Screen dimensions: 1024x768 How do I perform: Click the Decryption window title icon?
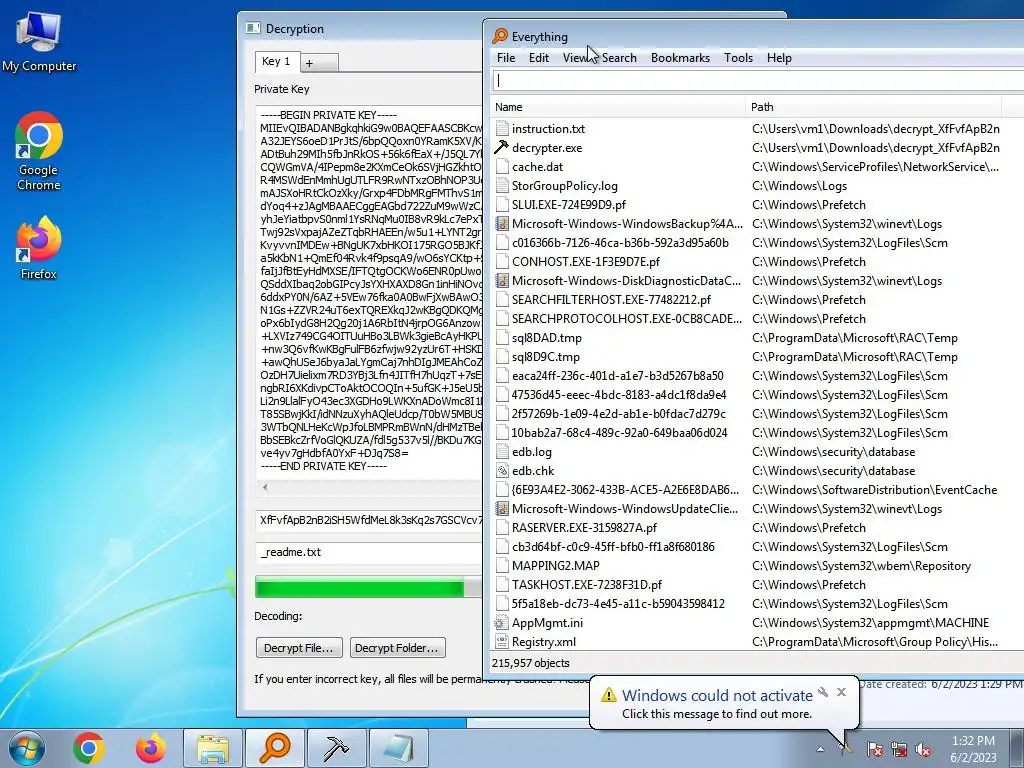(x=253, y=28)
